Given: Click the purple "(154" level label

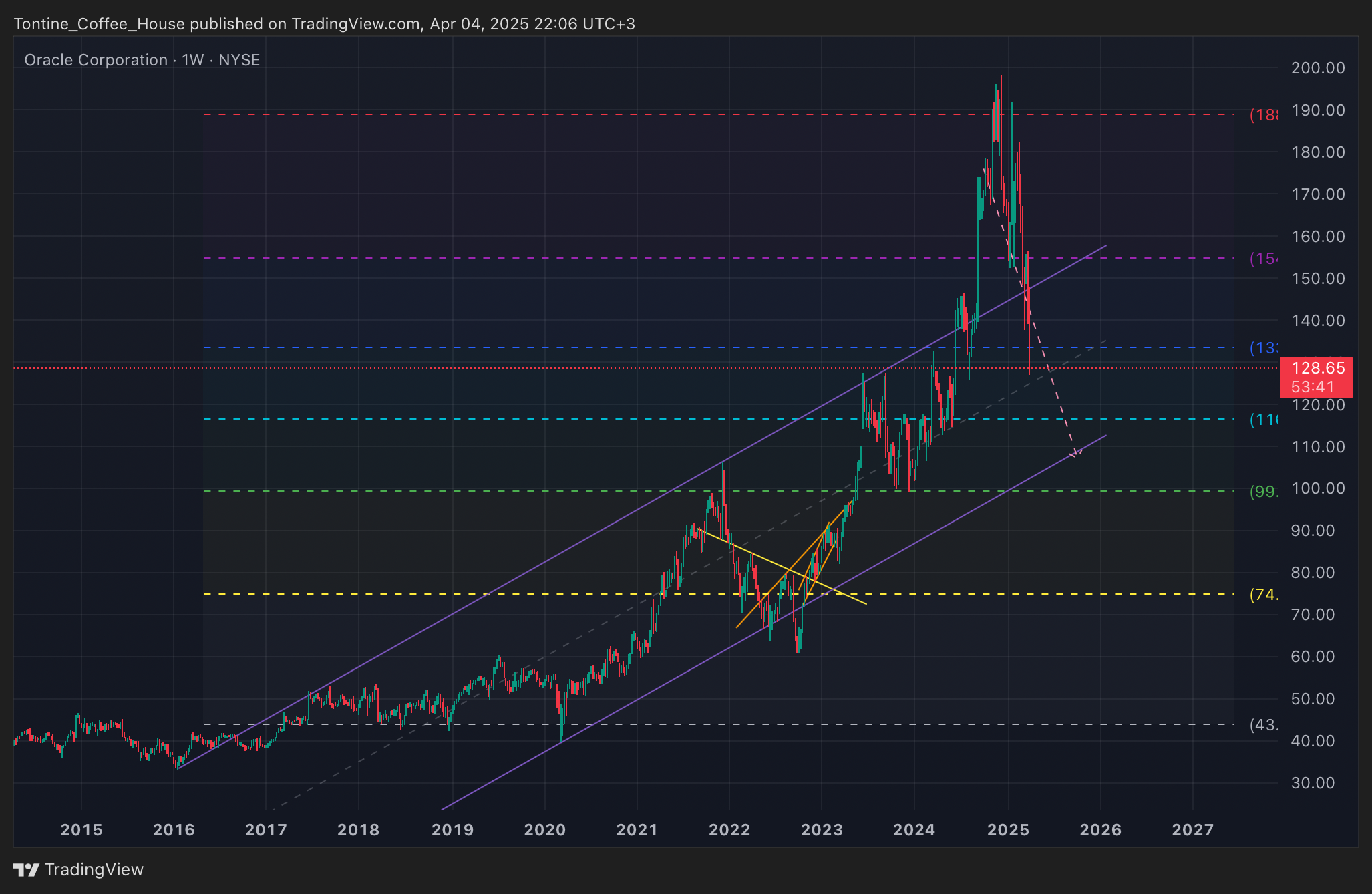Looking at the screenshot, I should click(1264, 259).
